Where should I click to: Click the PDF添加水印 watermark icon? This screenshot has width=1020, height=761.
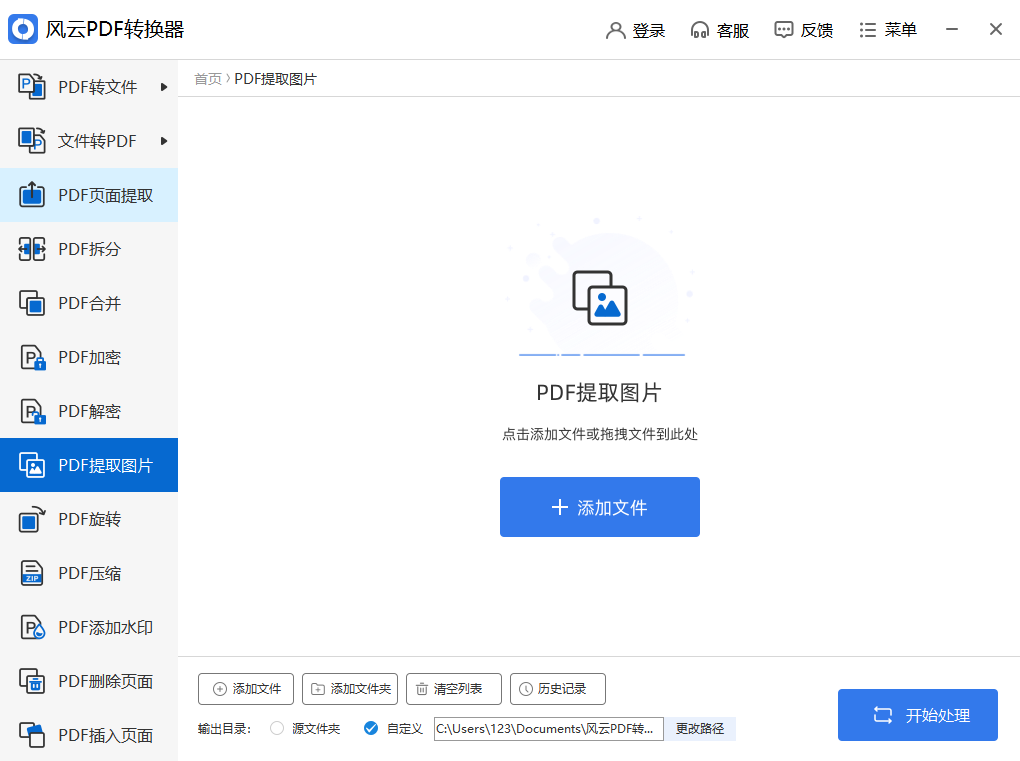[x=32, y=627]
